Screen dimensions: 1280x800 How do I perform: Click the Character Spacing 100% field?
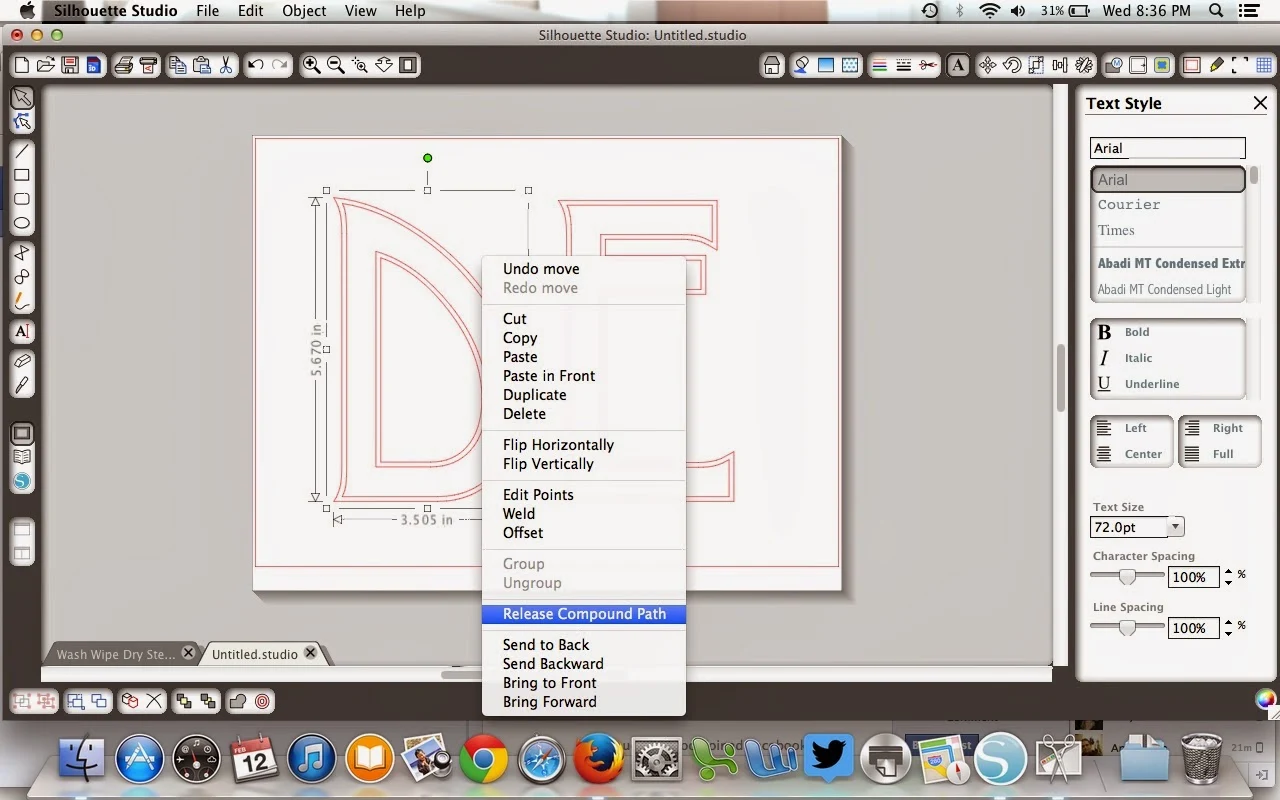click(1193, 577)
